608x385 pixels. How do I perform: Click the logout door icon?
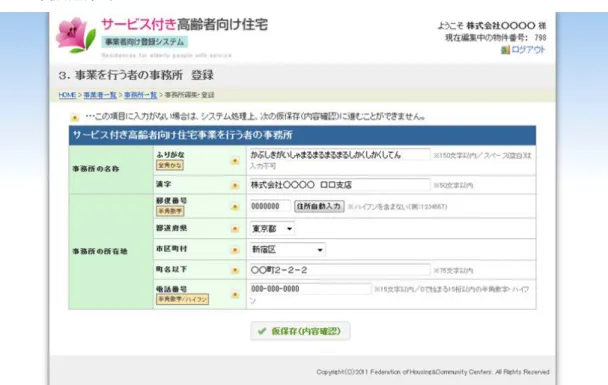point(505,50)
